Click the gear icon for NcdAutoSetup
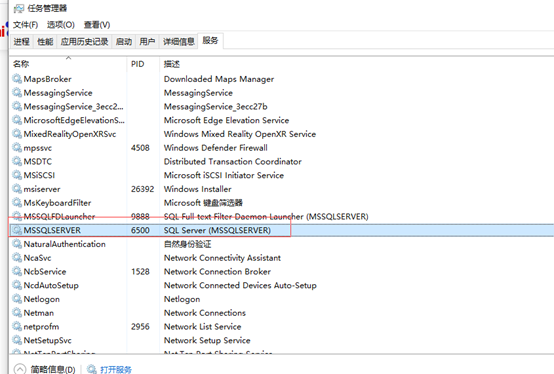554x374 pixels. 17,285
